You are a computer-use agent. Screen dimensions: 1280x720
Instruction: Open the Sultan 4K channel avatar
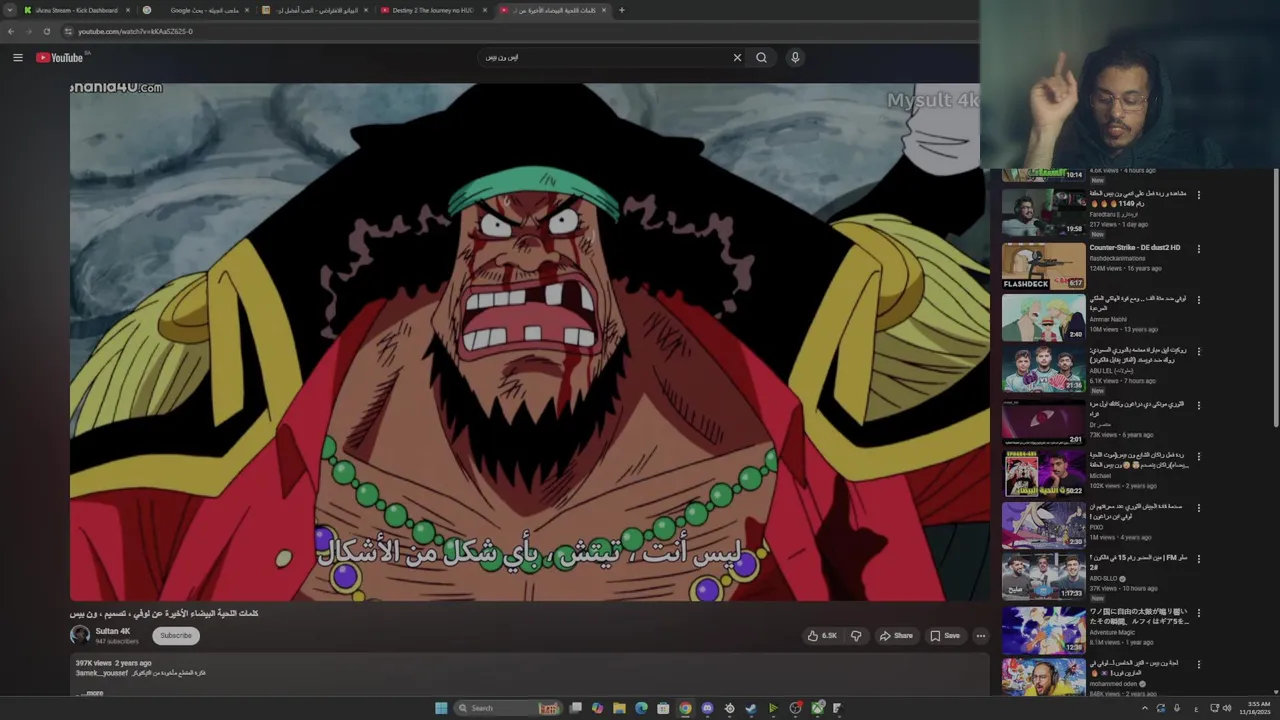80,635
